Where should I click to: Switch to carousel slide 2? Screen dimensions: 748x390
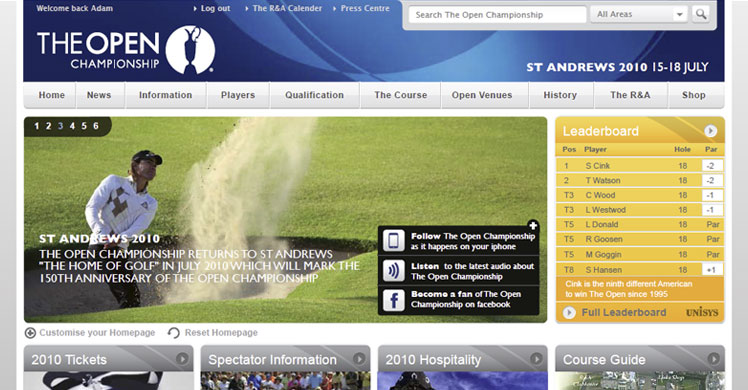[48, 126]
